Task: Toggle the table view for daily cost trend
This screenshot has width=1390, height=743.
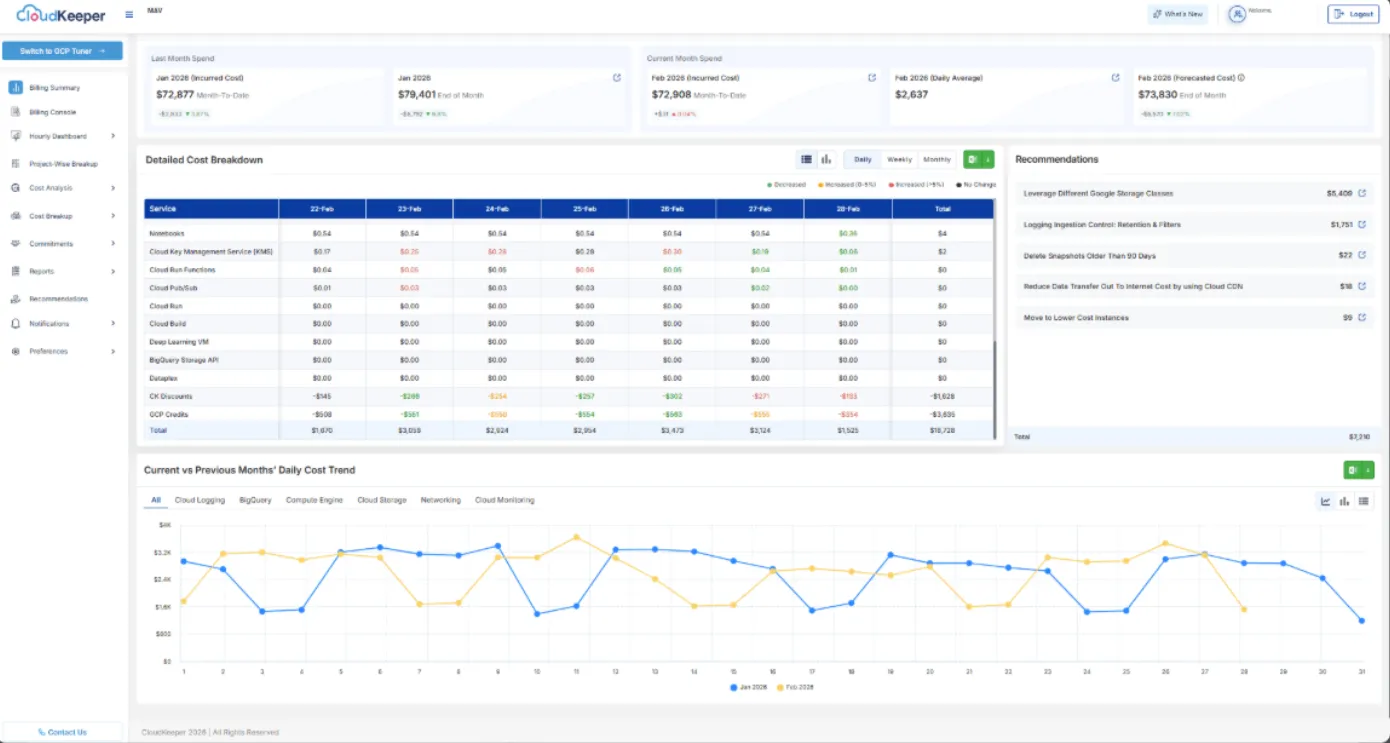Action: pyautogui.click(x=1363, y=501)
